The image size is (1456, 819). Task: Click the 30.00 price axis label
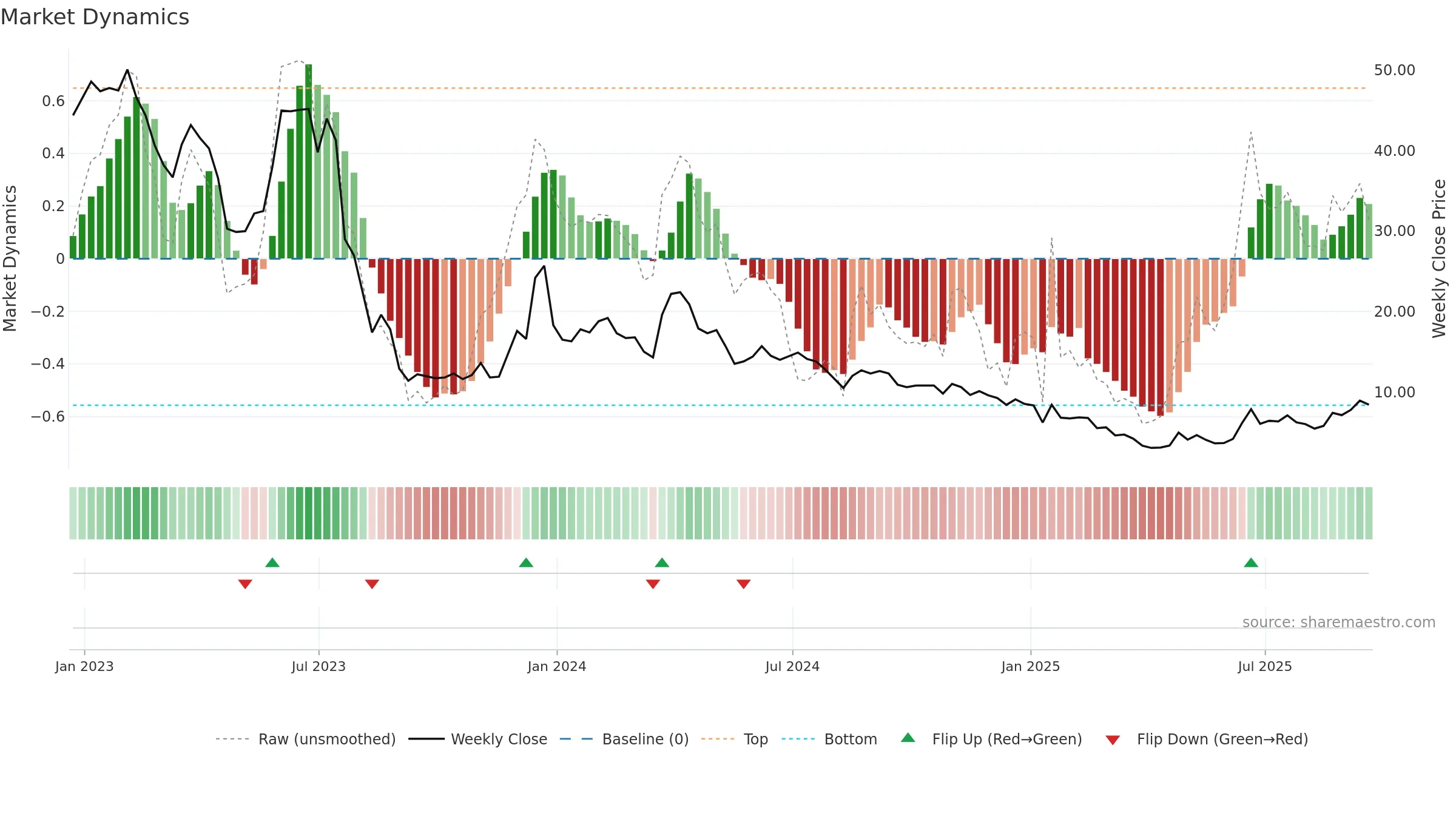[1395, 231]
